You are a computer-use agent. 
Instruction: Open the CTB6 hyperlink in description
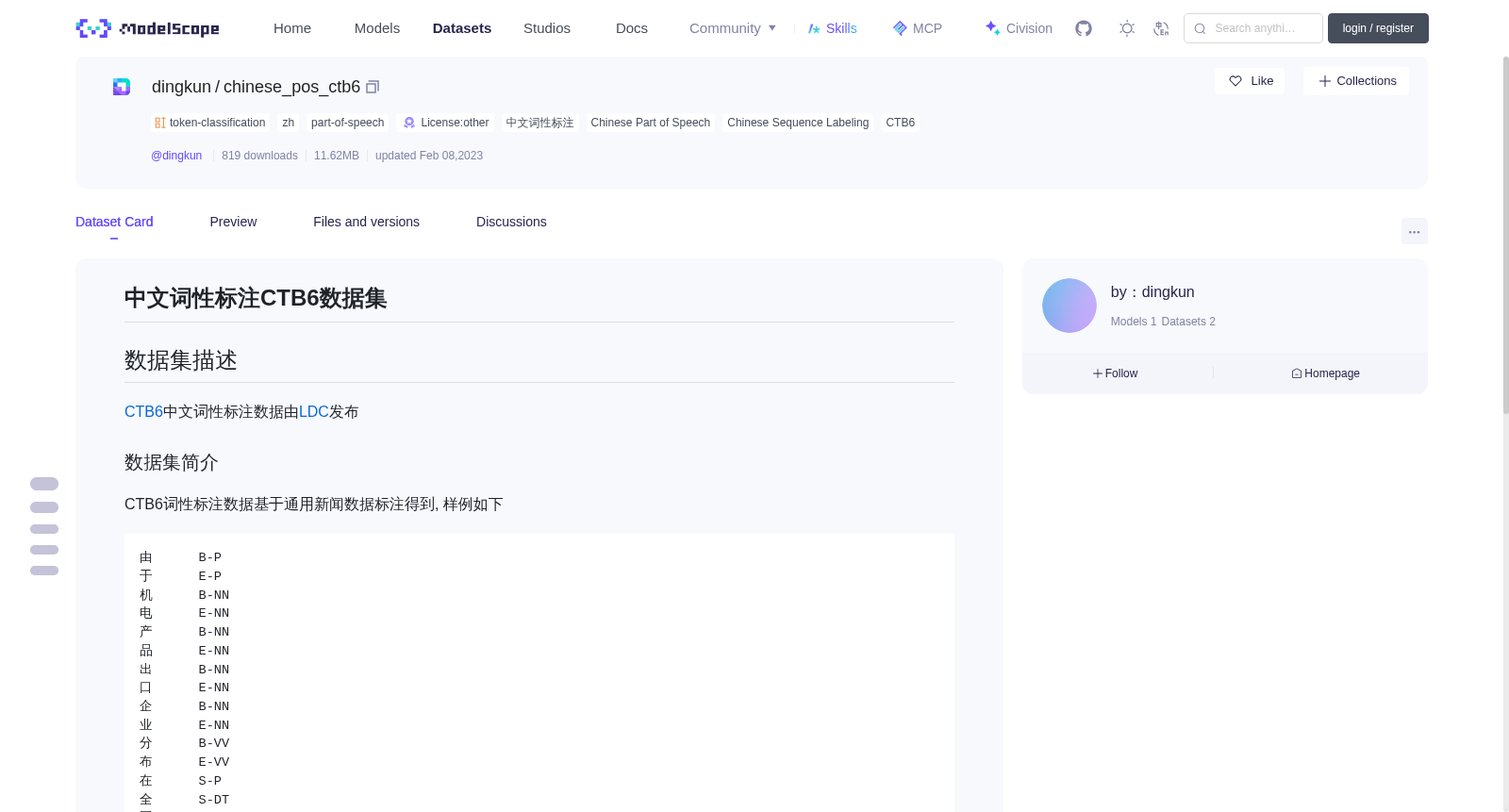tap(143, 412)
